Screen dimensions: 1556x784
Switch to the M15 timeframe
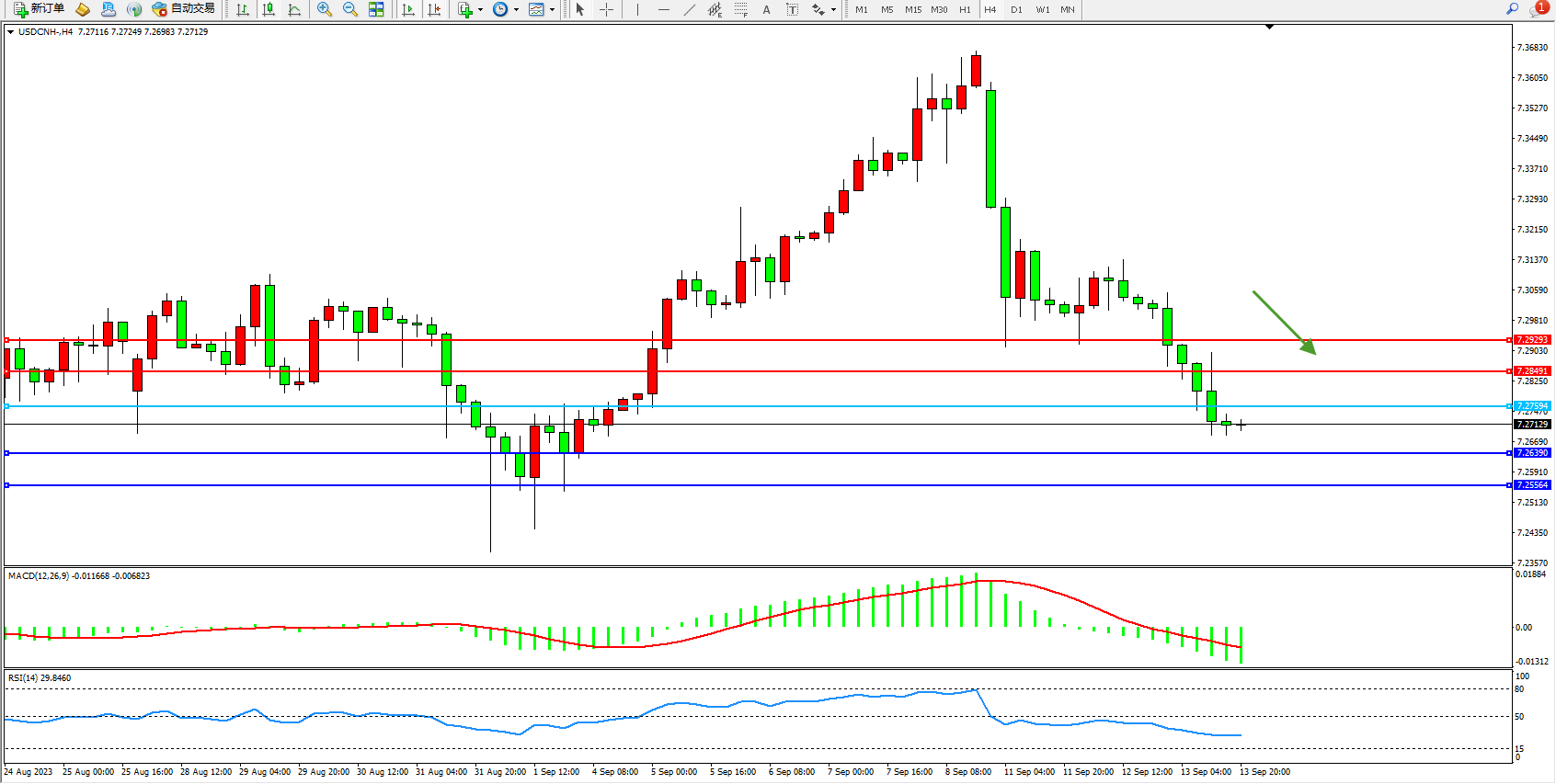tap(912, 9)
